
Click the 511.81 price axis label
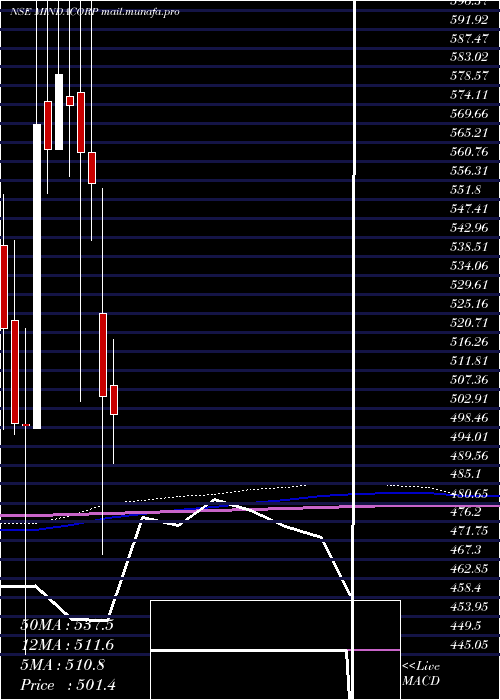[x=469, y=360]
